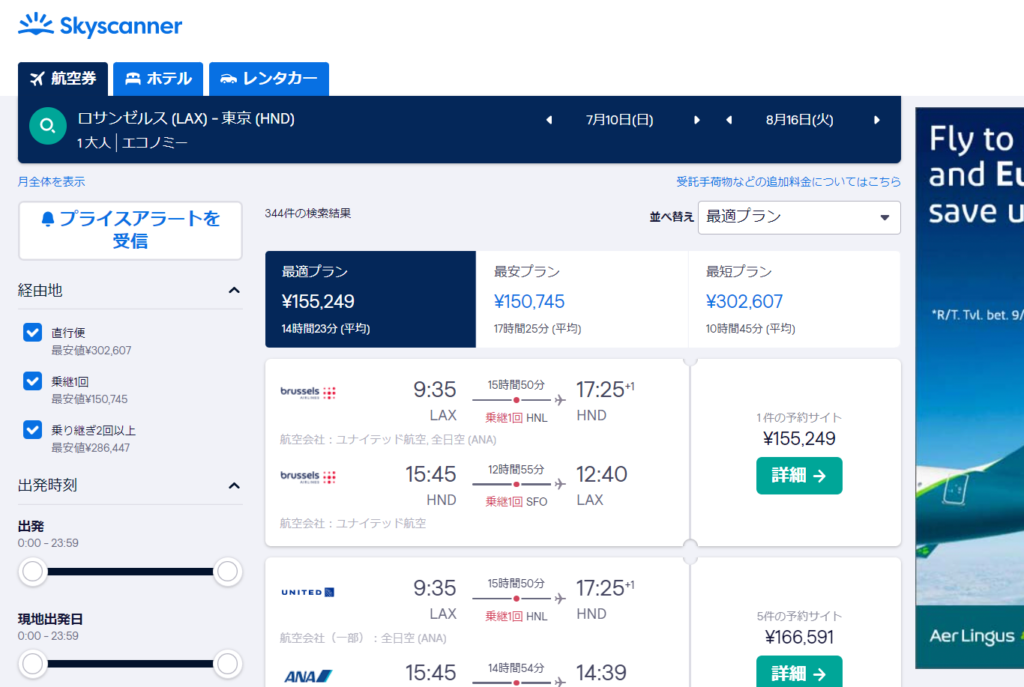This screenshot has width=1024, height=687.
Task: Collapse the 出発時刻 filter section
Action: [x=234, y=485]
